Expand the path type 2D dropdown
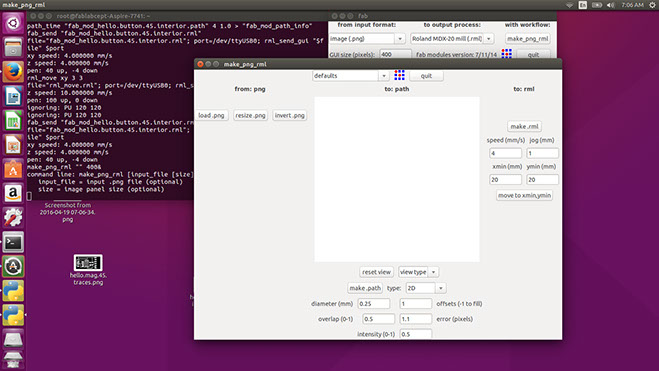659x371 pixels. coord(425,288)
